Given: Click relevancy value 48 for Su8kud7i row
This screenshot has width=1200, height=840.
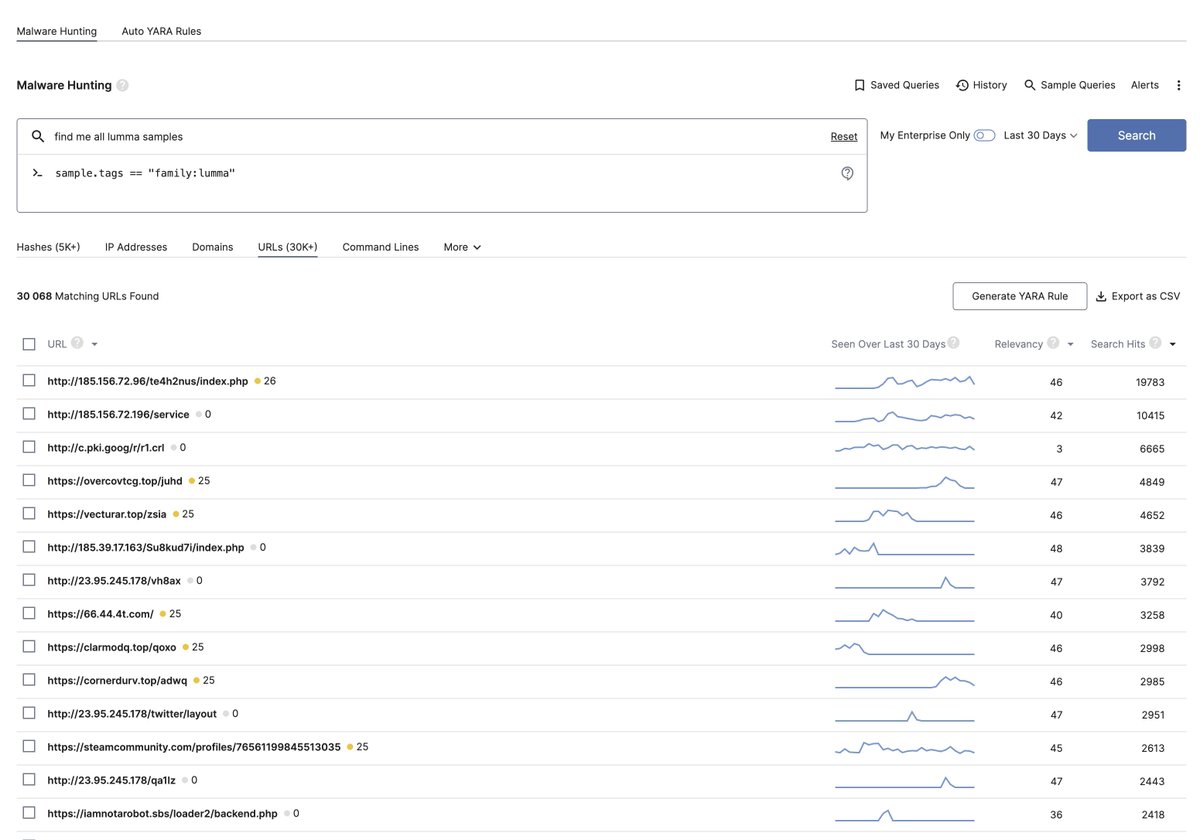Looking at the screenshot, I should coord(1056,549).
